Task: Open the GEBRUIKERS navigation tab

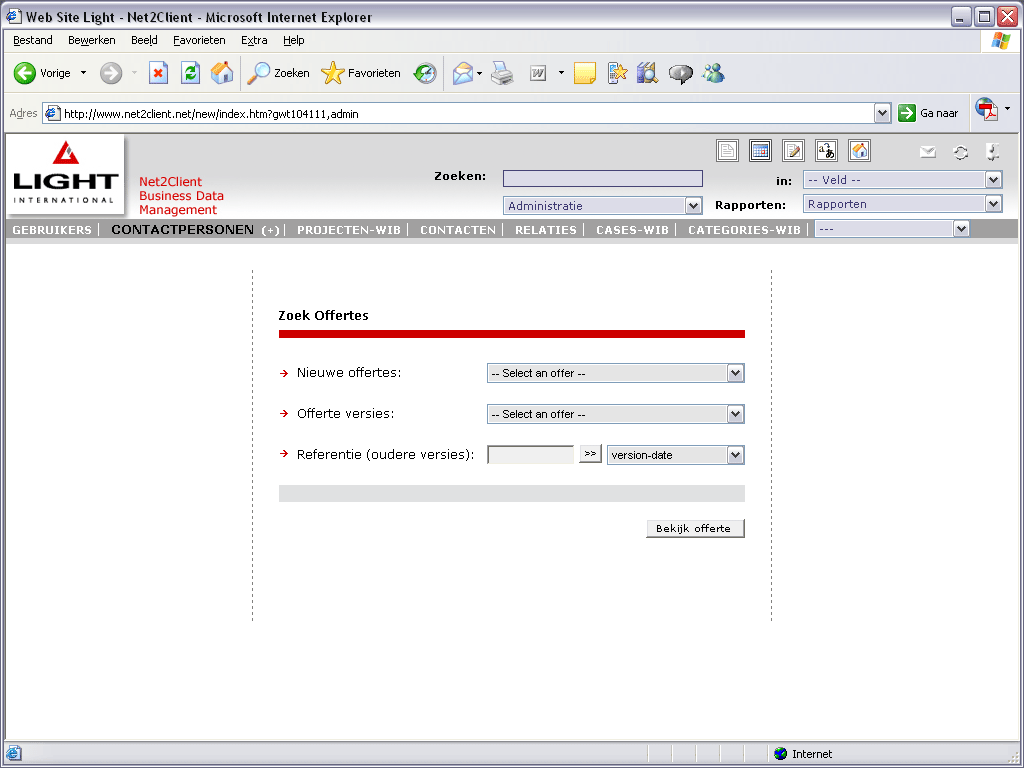Action: [52, 230]
